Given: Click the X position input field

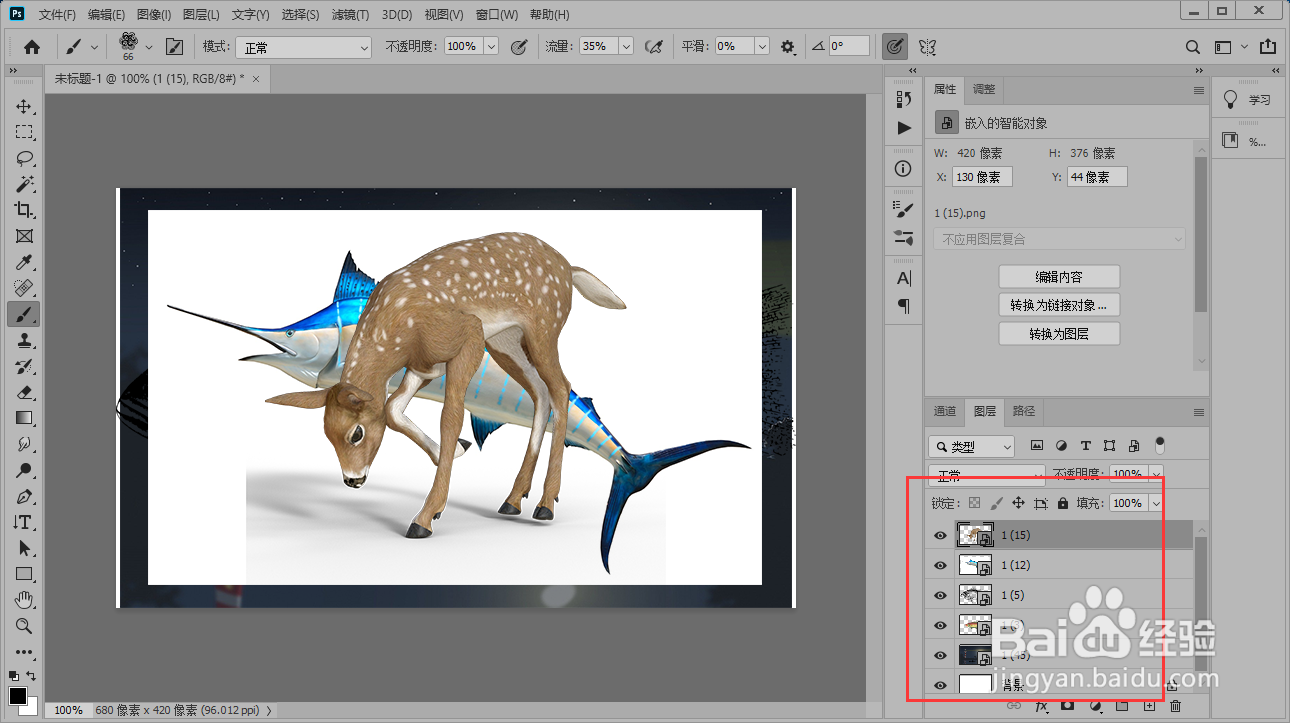Looking at the screenshot, I should 981,177.
